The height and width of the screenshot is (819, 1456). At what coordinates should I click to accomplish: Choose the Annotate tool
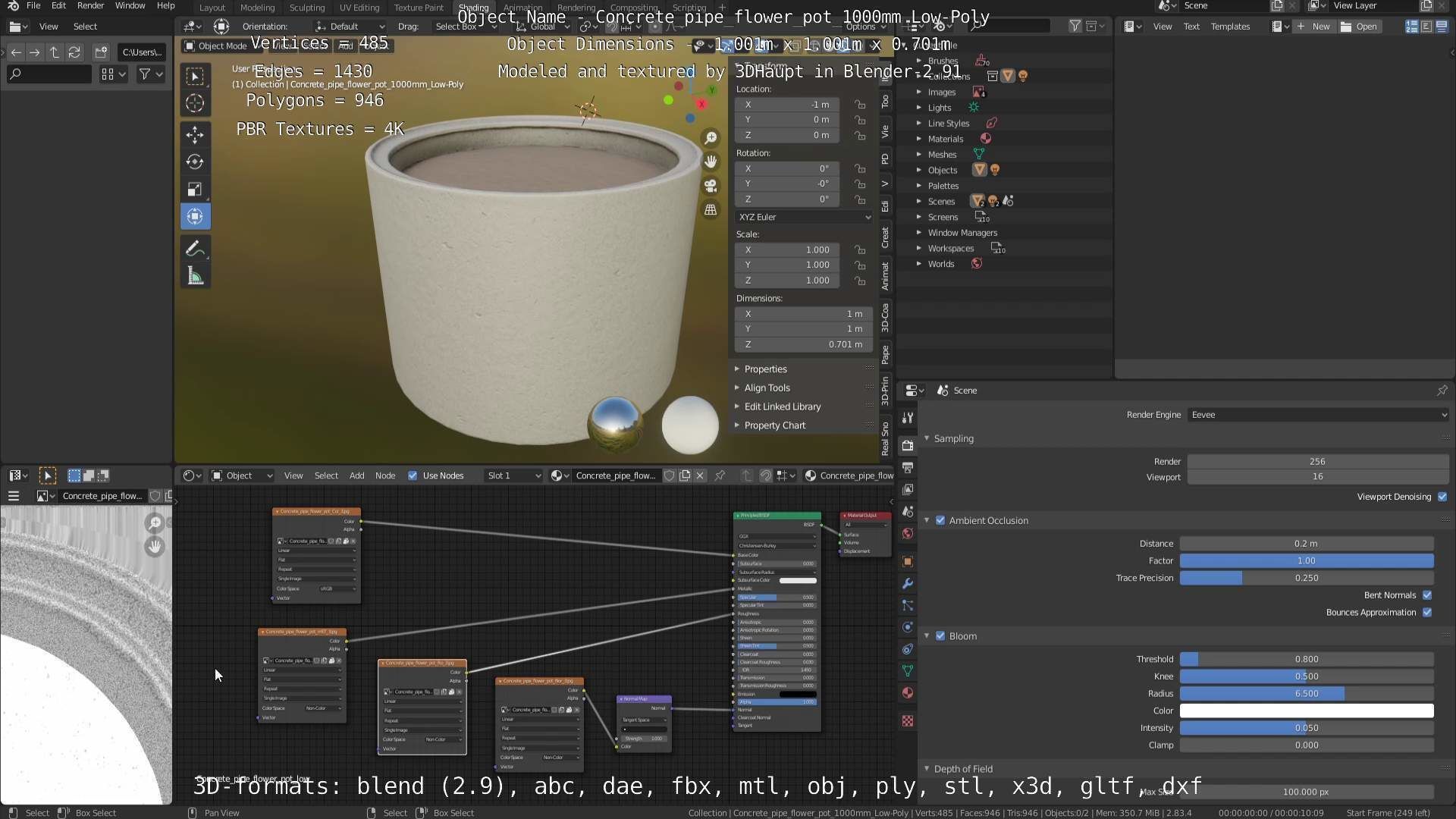tap(195, 249)
